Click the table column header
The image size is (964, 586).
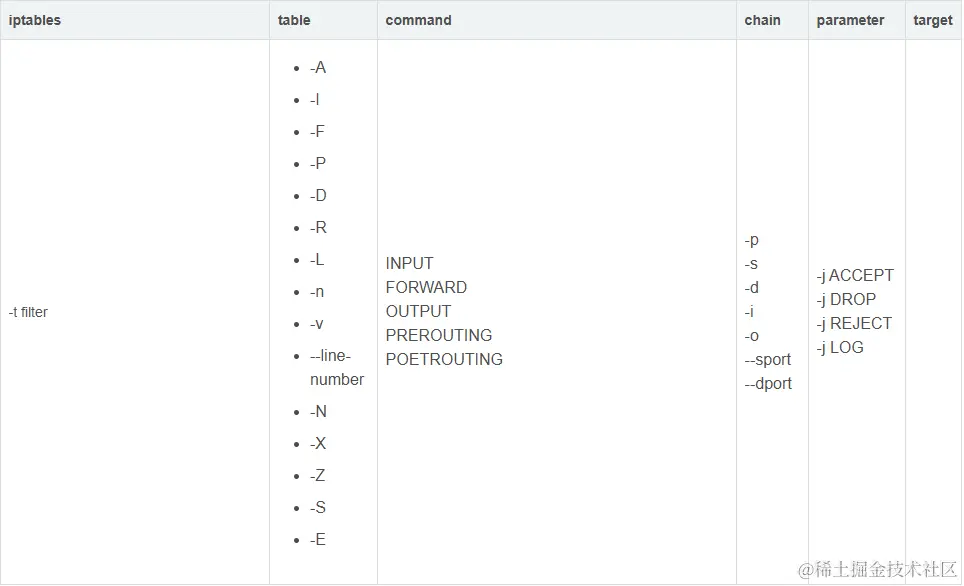pyautogui.click(x=294, y=20)
